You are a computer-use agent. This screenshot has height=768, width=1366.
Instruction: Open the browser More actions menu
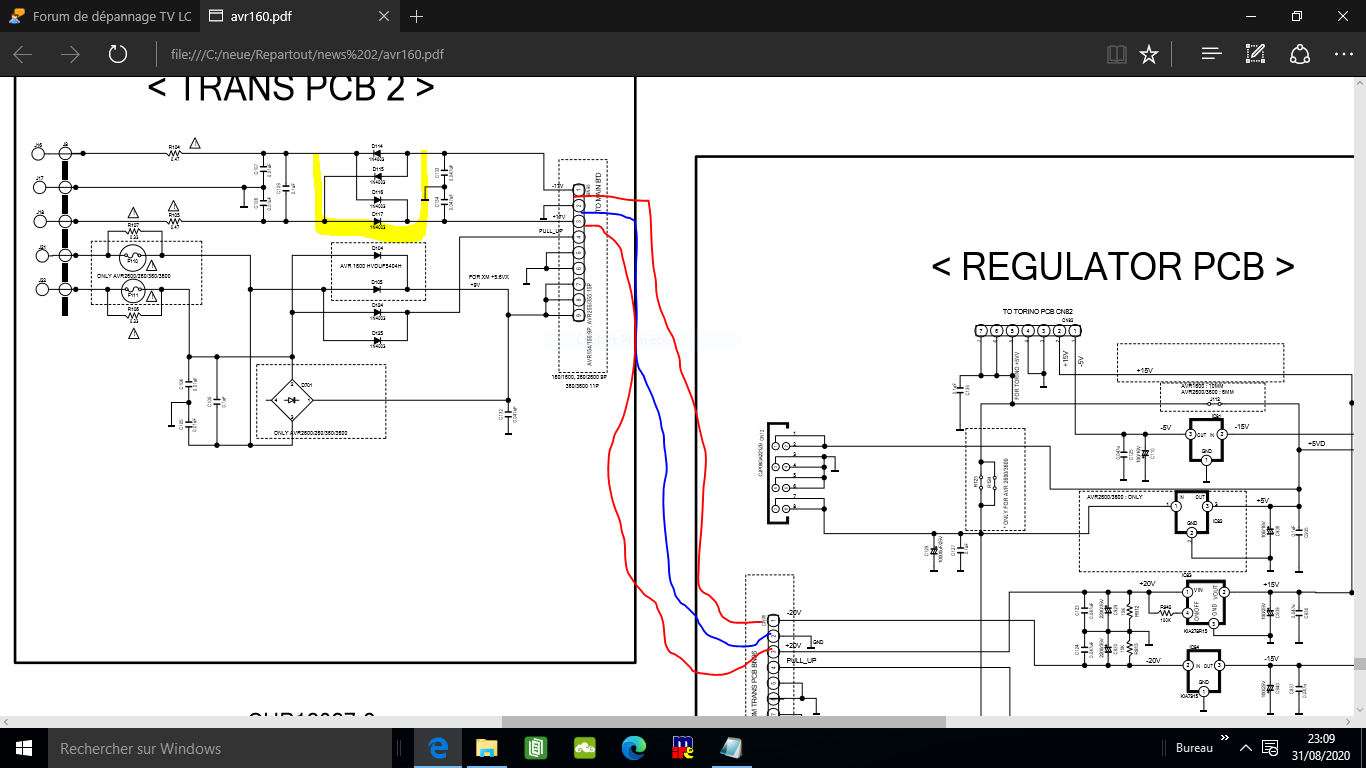click(1343, 54)
